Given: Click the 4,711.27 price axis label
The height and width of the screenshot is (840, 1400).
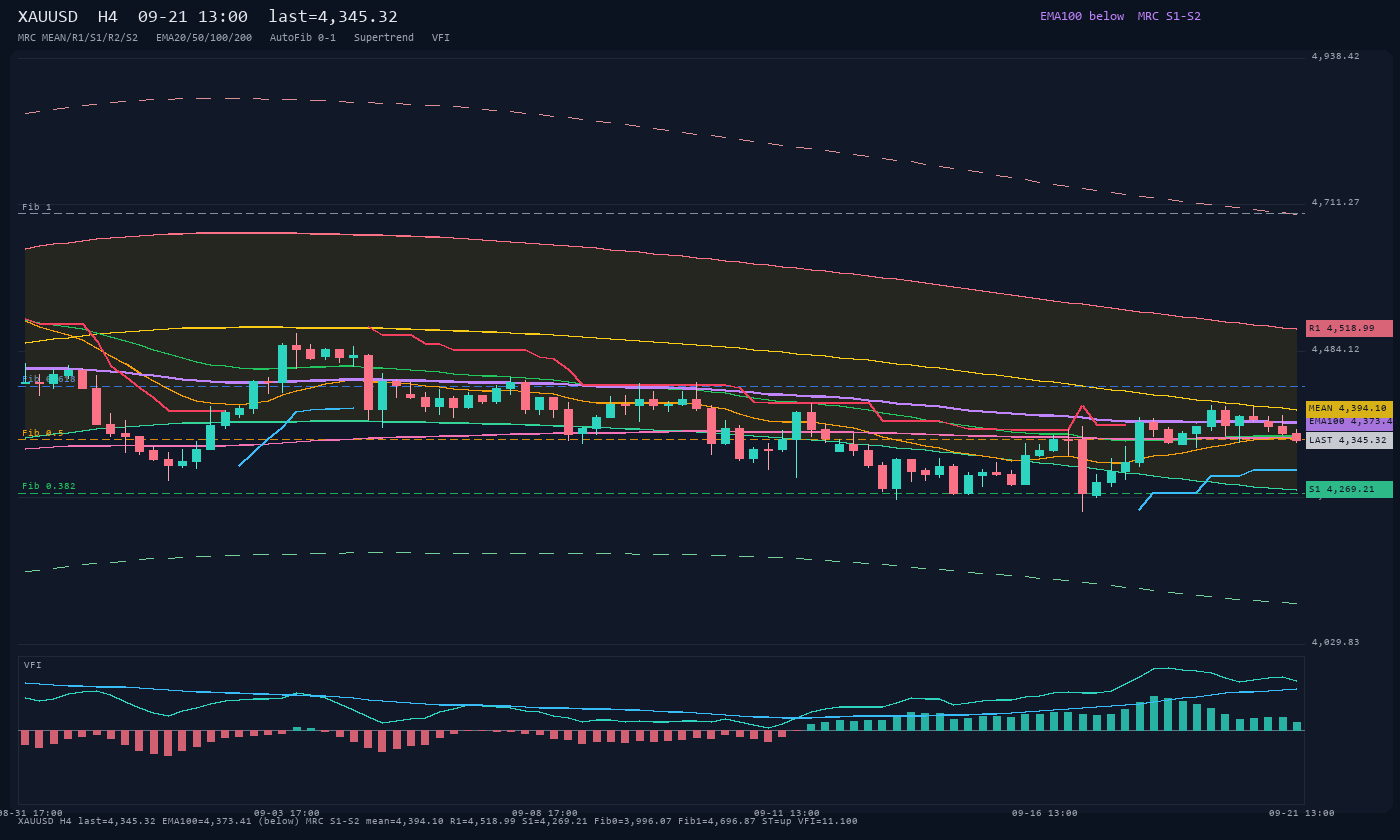Looking at the screenshot, I should [x=1336, y=202].
